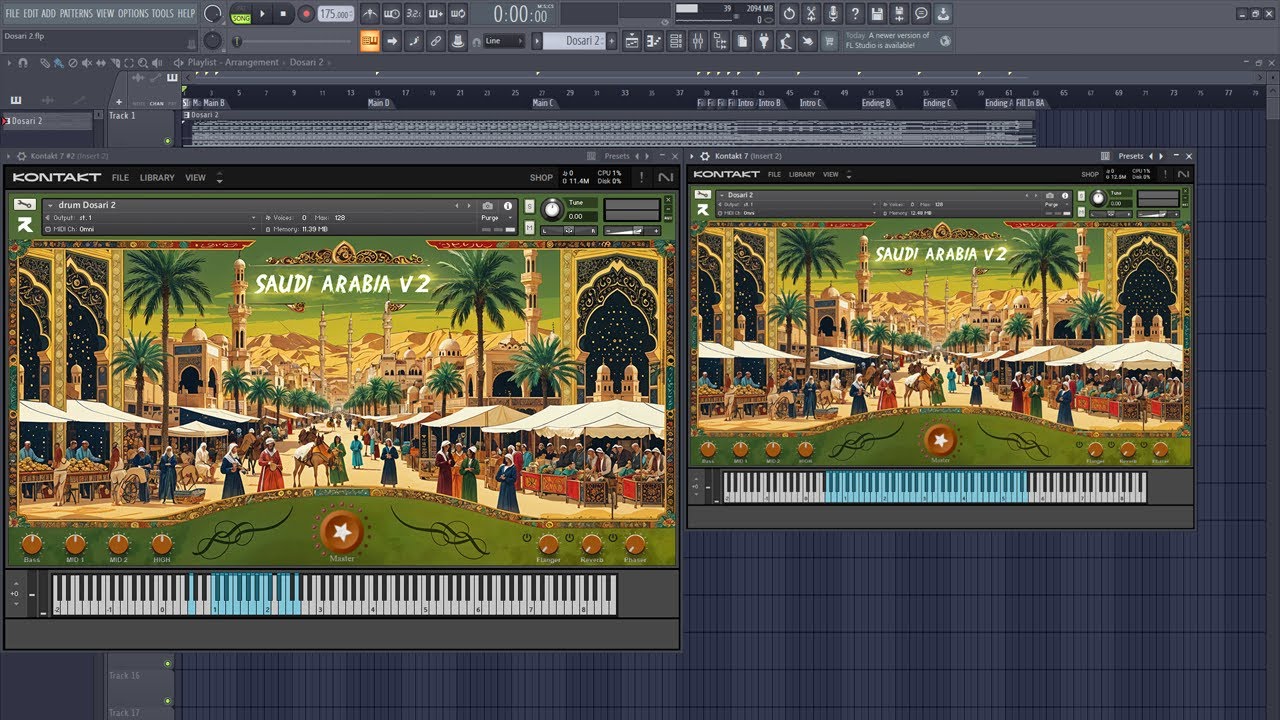Screen dimensions: 1280x720
Task: Open the chat/feedback speech bubble icon
Action: pyautogui.click(x=921, y=14)
